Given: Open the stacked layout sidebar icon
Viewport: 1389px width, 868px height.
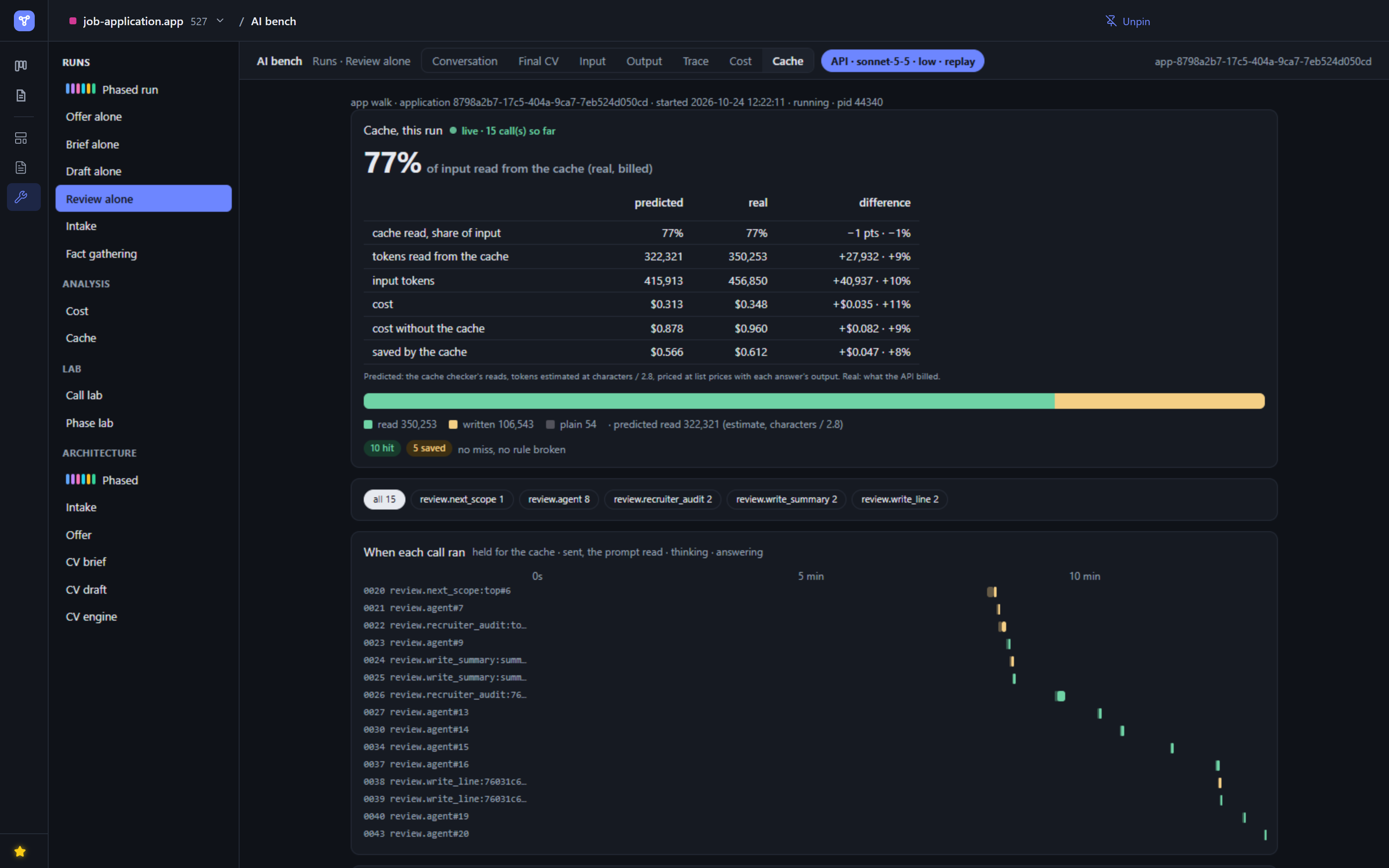Looking at the screenshot, I should [x=21, y=138].
